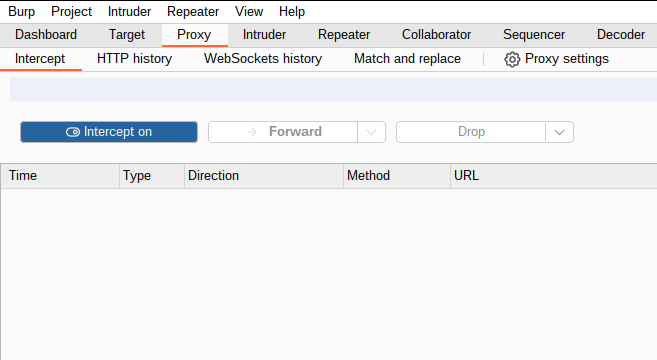Expand the Forward dropdown arrow
This screenshot has height=360, width=657.
[x=371, y=132]
